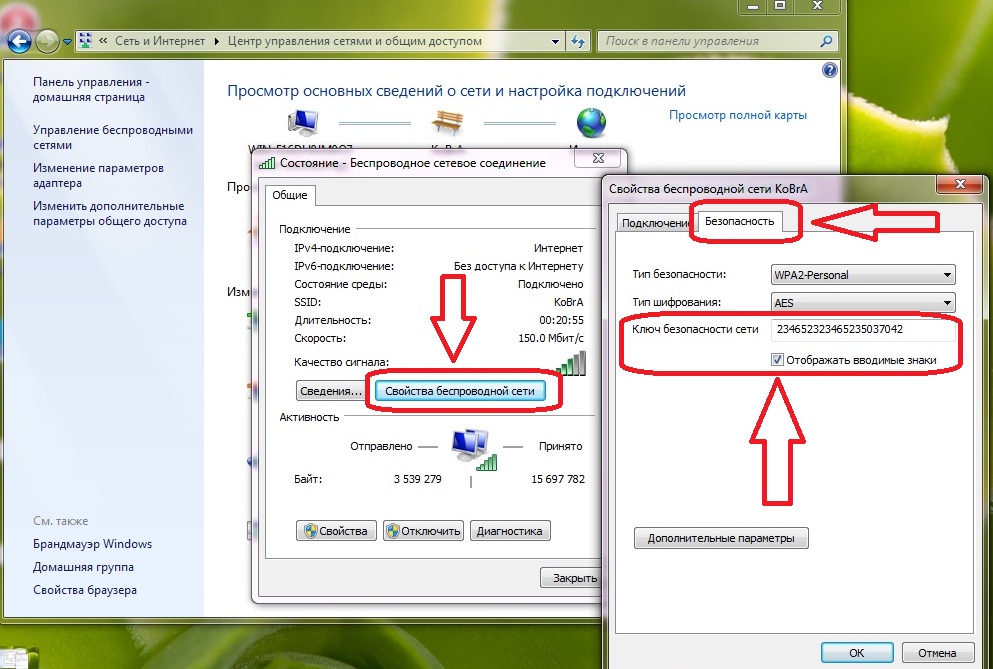
Task: Click the 'Свойства беспроводной сети' button
Action: (459, 391)
